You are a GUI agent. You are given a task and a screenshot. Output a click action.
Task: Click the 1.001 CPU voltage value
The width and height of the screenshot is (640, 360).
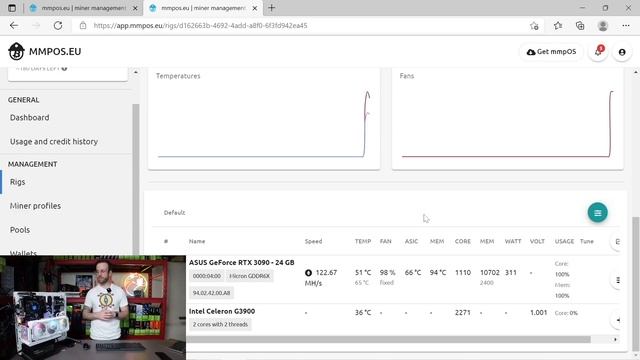(538, 313)
